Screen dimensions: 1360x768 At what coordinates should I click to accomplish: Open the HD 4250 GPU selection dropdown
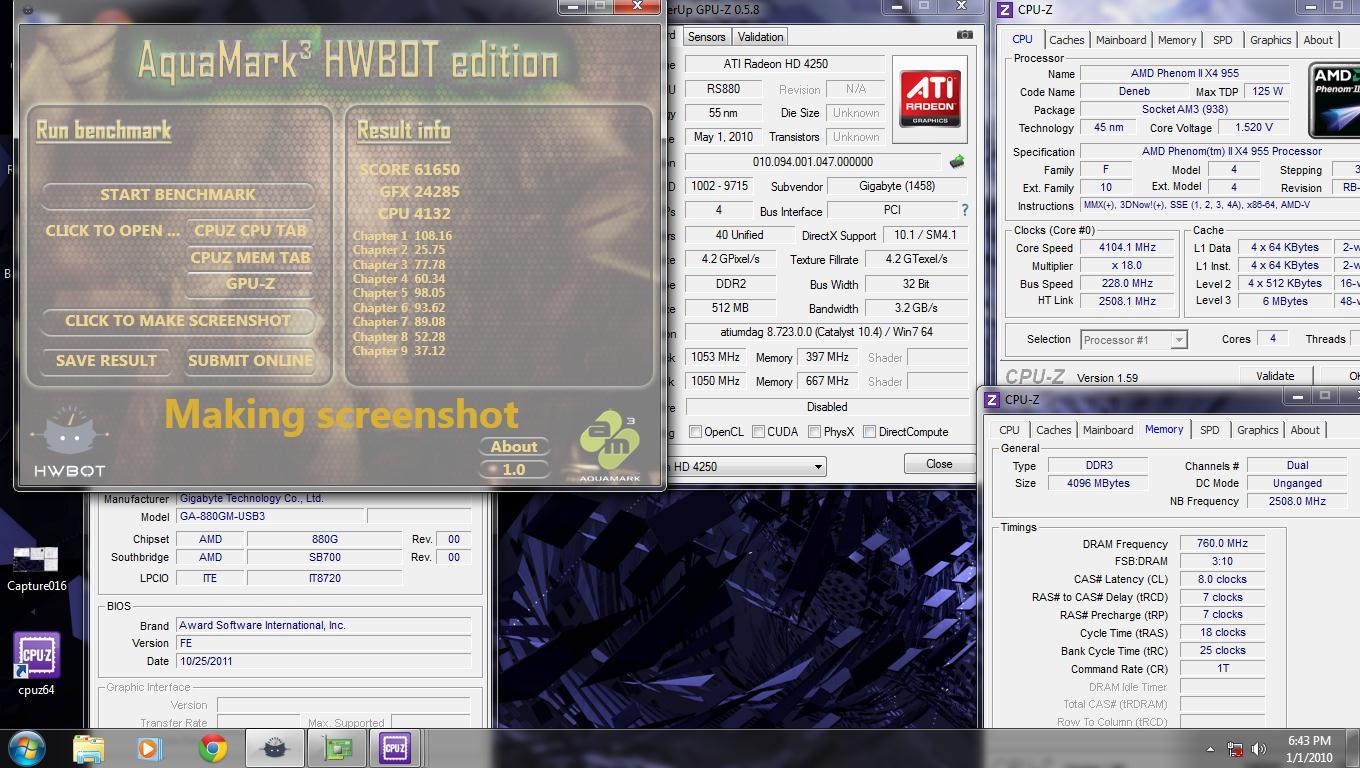point(818,467)
